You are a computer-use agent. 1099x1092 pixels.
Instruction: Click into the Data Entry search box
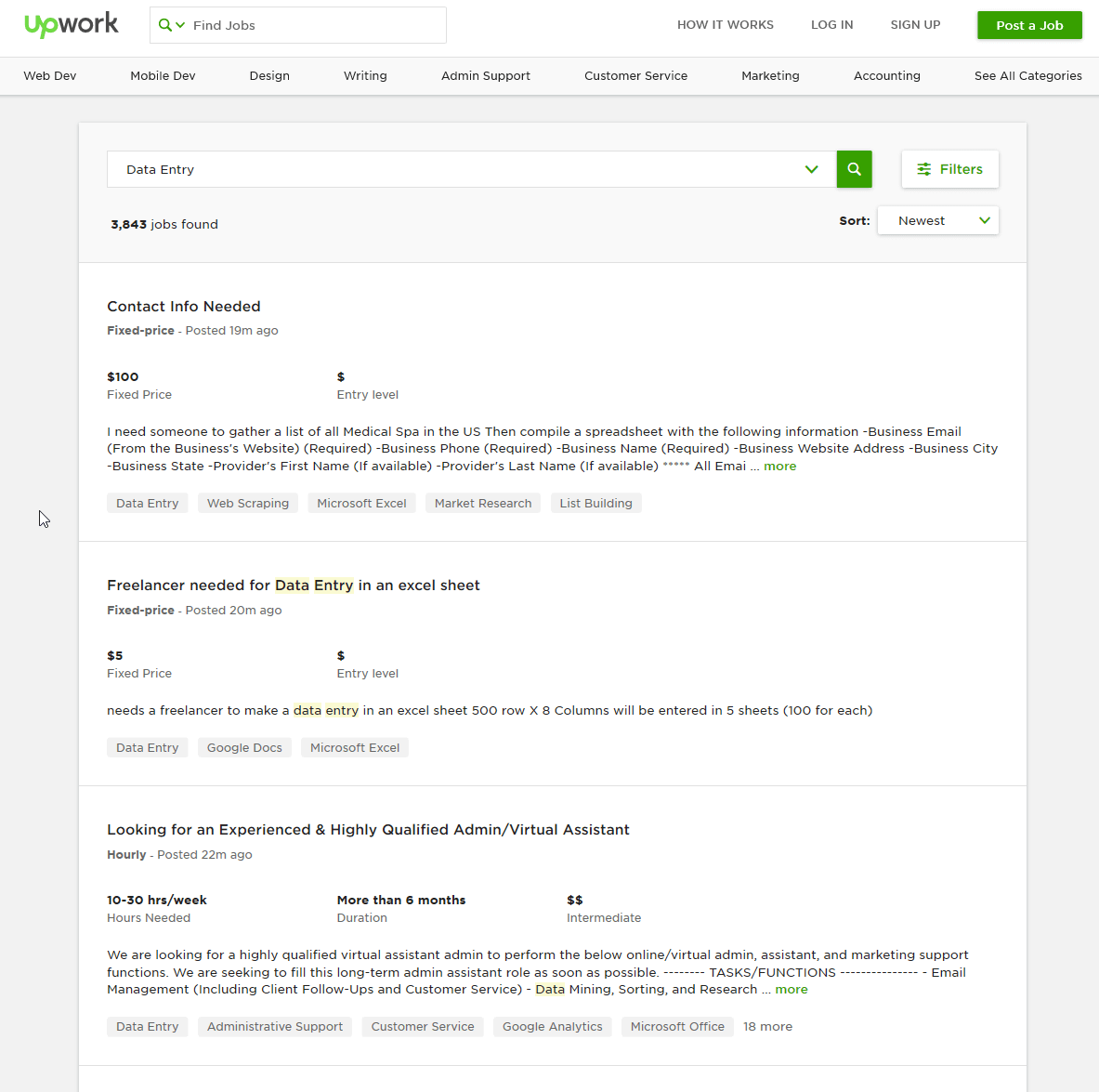(x=471, y=169)
